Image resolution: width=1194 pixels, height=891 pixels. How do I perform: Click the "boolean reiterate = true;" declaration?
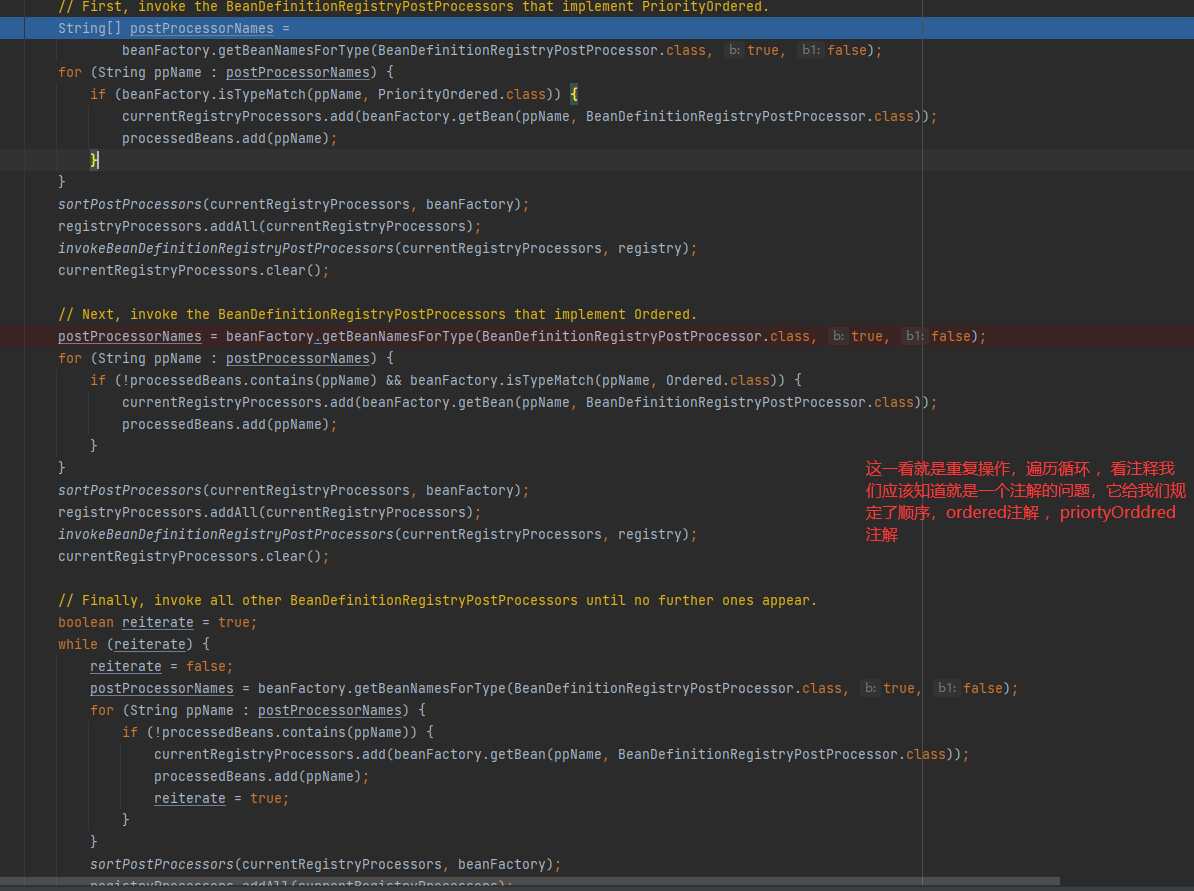point(158,623)
